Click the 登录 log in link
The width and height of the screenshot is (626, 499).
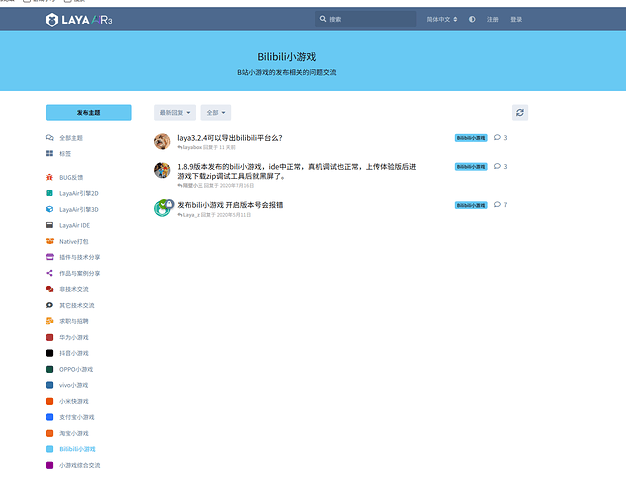point(516,19)
